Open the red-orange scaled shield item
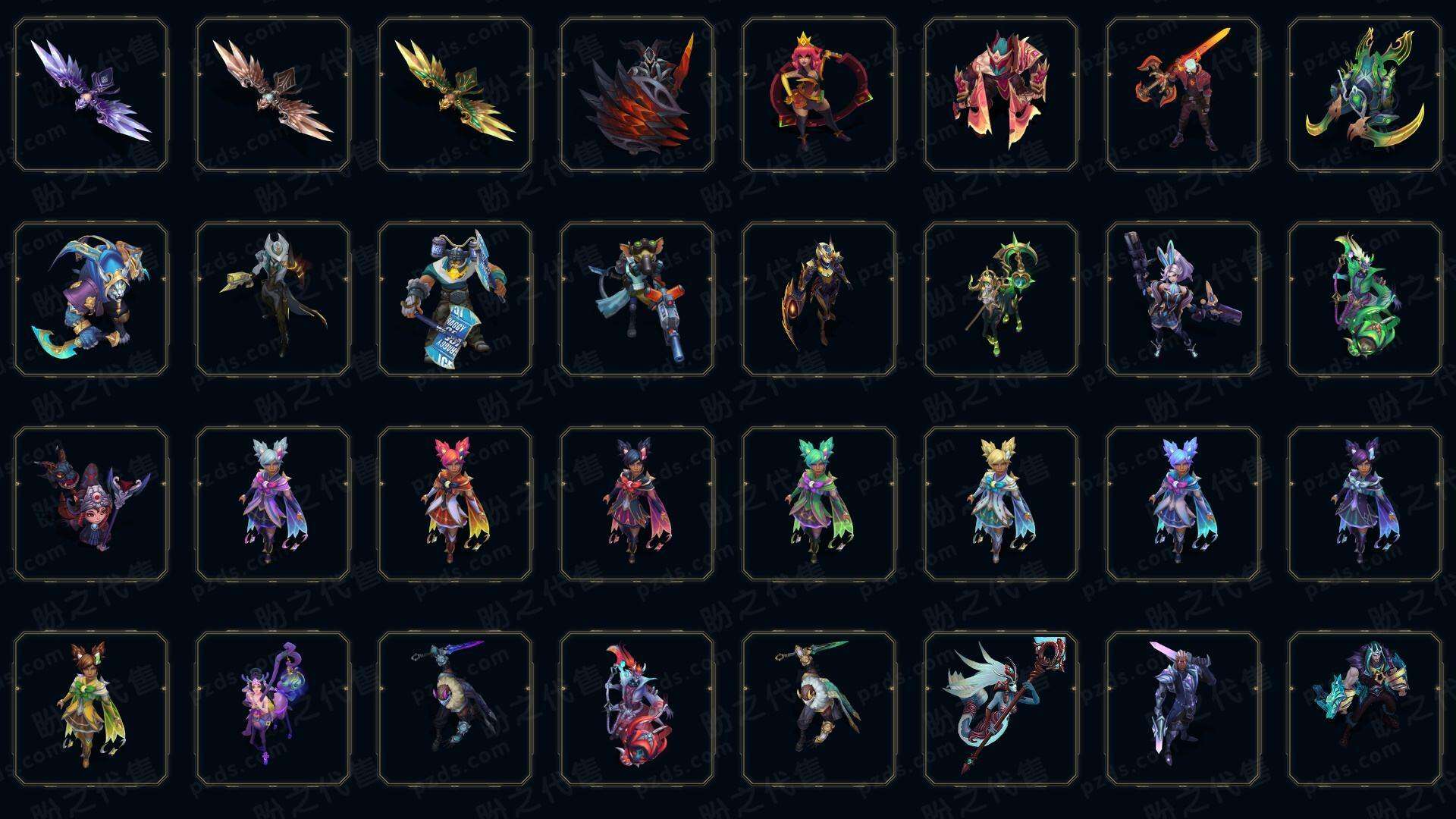 coord(637,94)
